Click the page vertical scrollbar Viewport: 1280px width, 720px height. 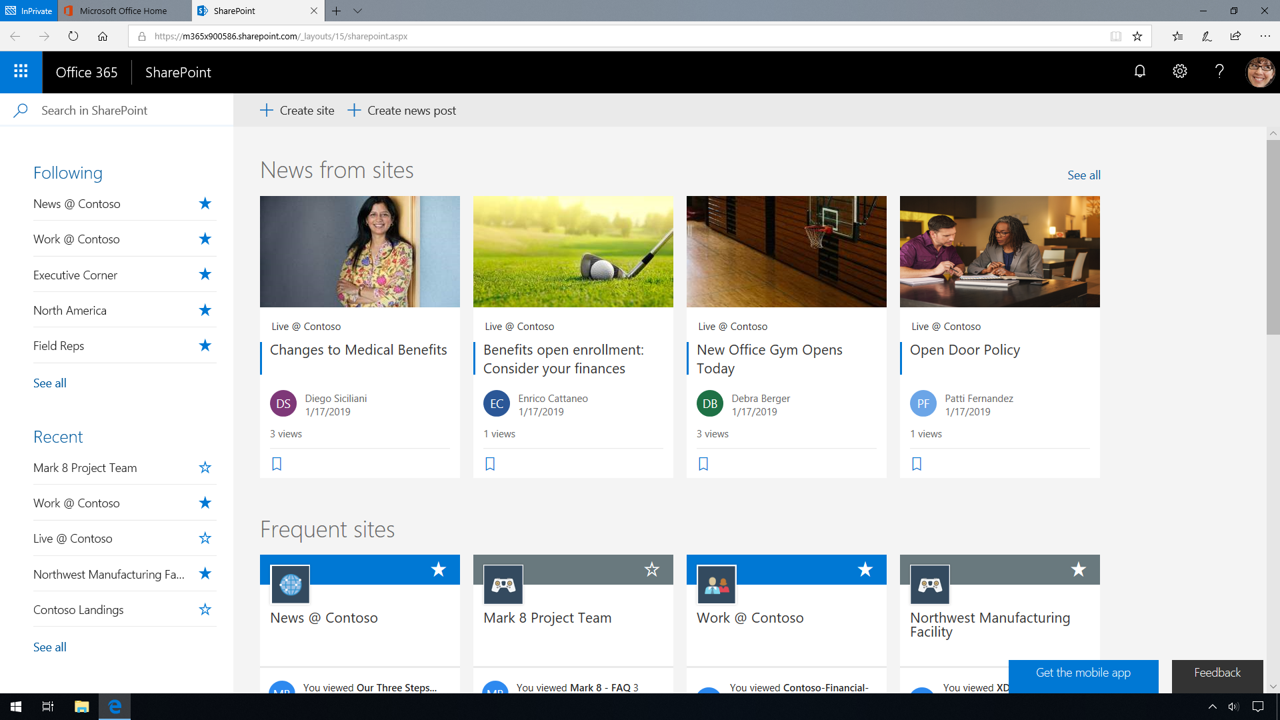pyautogui.click(x=1273, y=238)
